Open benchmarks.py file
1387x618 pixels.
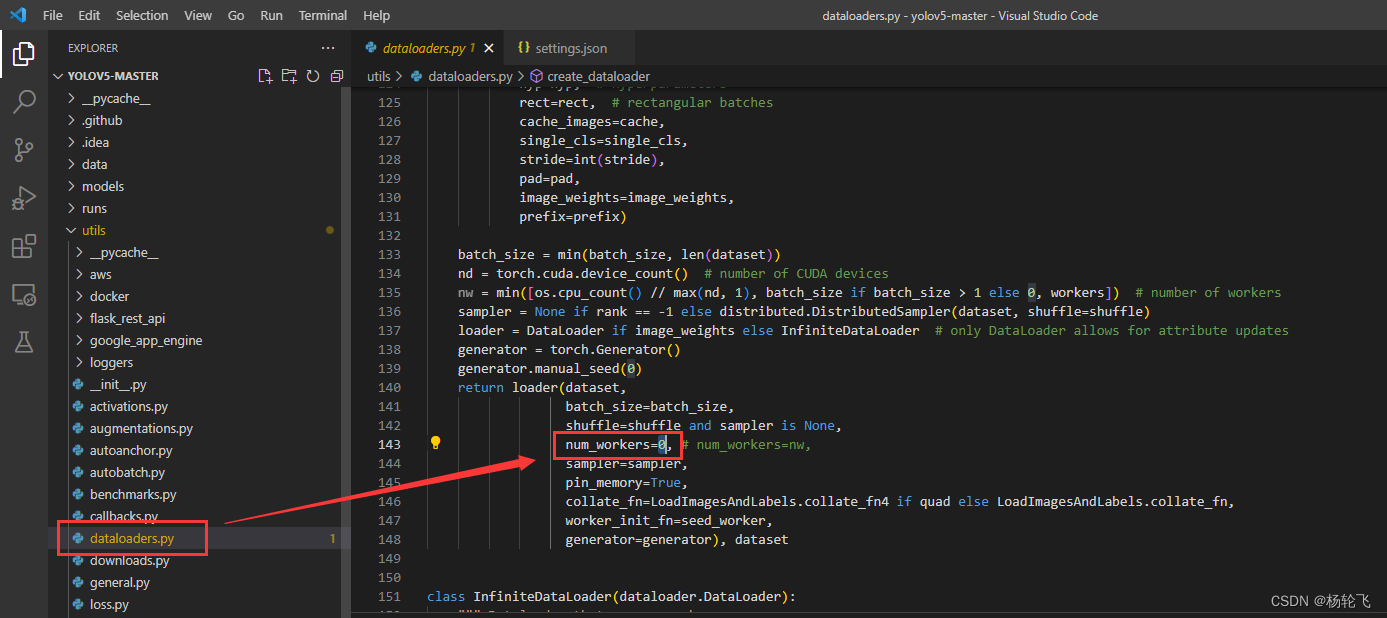133,494
